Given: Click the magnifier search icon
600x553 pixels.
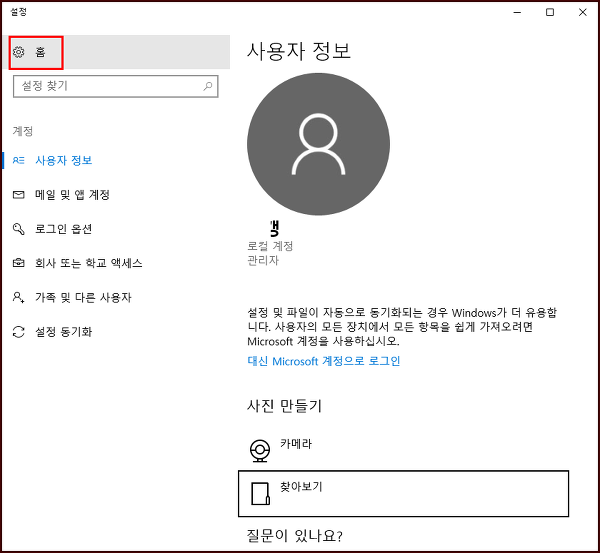Looking at the screenshot, I should pyautogui.click(x=208, y=86).
